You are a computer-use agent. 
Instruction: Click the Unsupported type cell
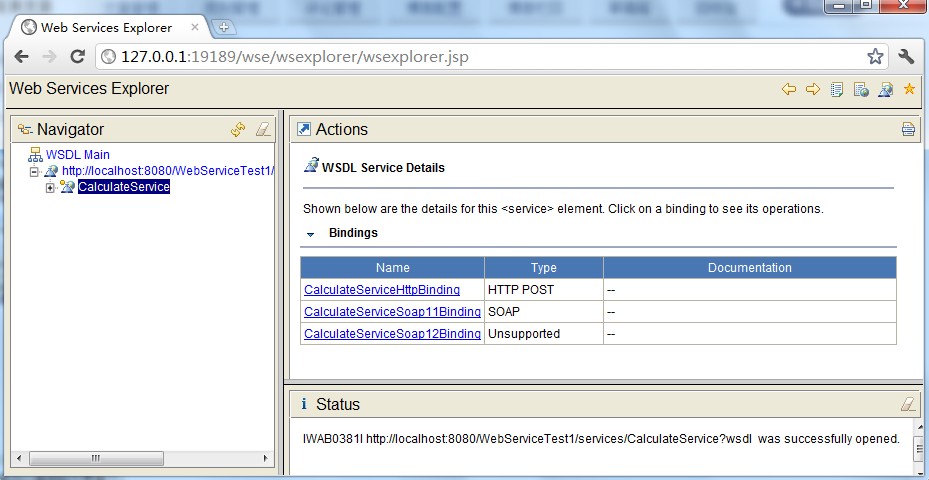coord(544,334)
